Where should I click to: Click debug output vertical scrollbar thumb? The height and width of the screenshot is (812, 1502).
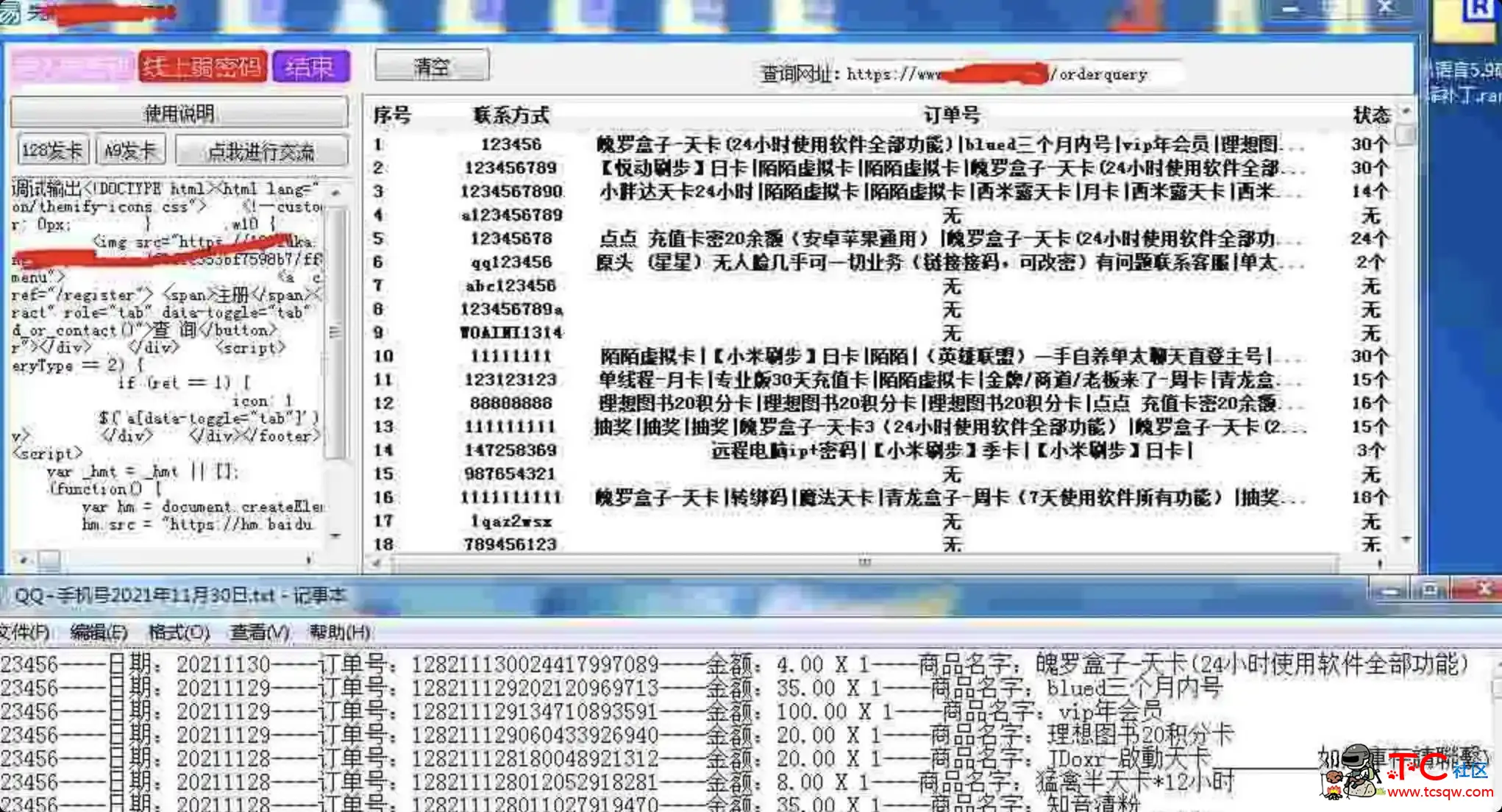pyautogui.click(x=335, y=332)
